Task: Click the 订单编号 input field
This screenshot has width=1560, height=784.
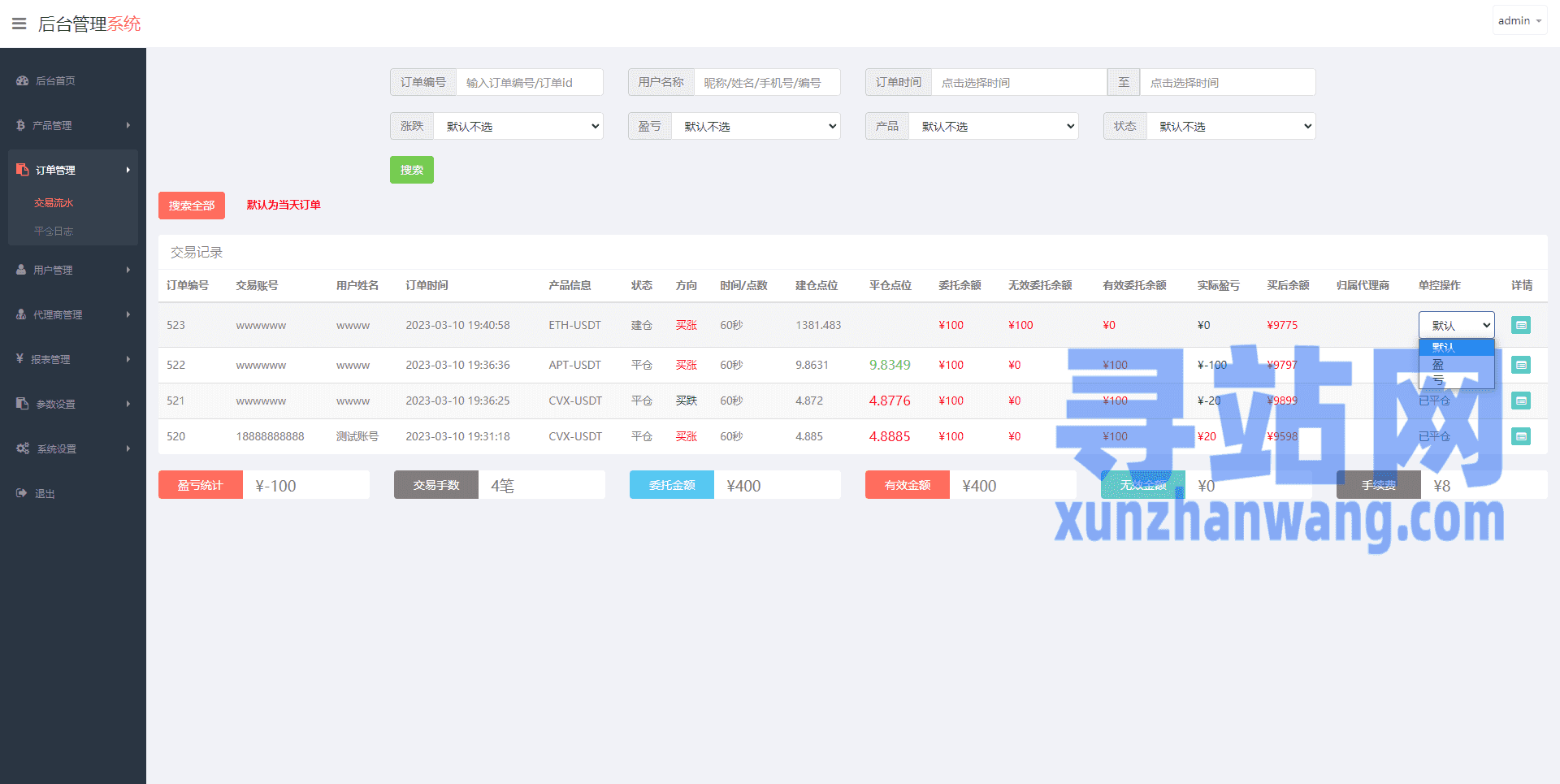Action: point(529,82)
